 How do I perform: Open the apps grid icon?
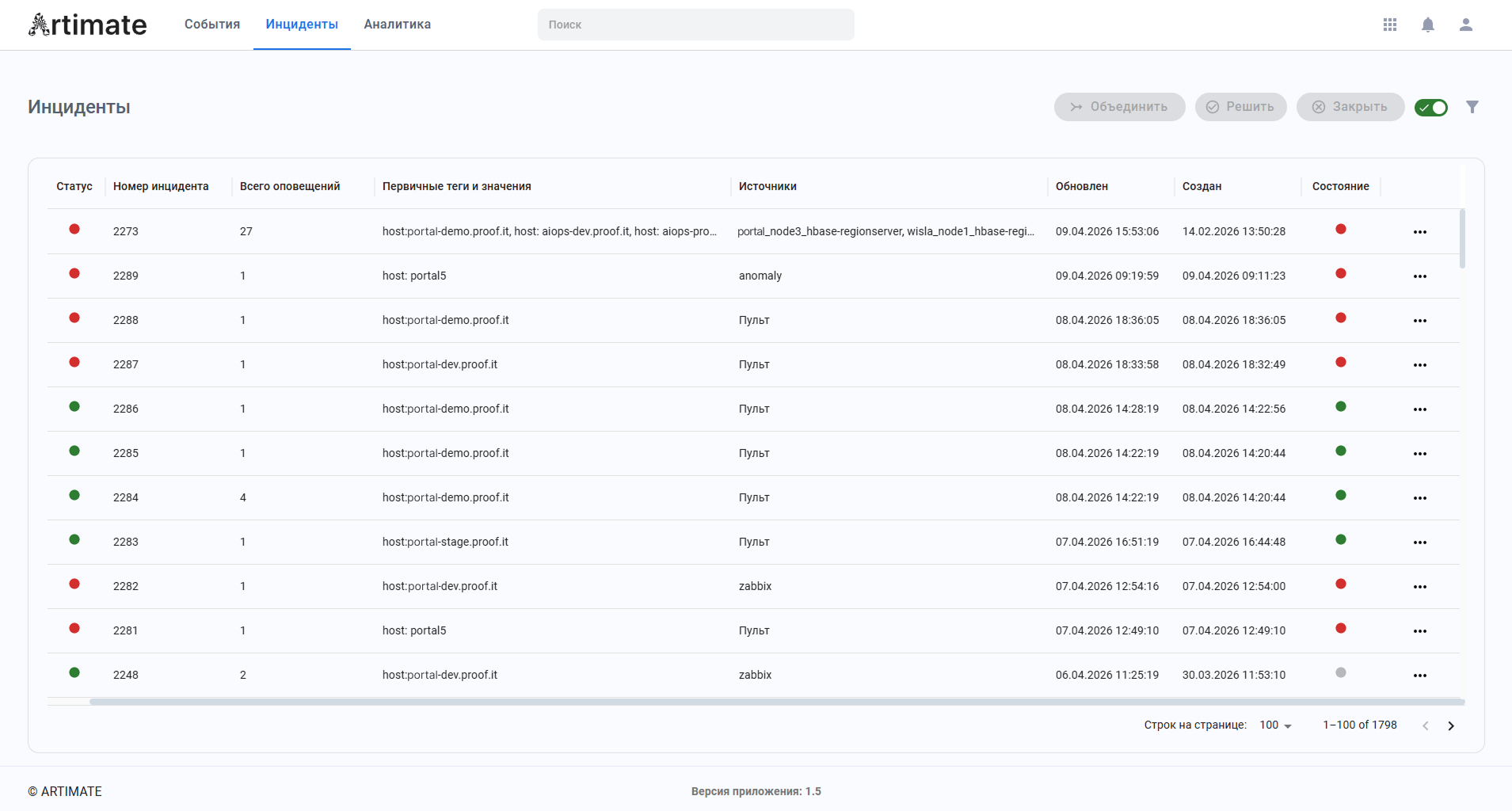pos(1390,25)
